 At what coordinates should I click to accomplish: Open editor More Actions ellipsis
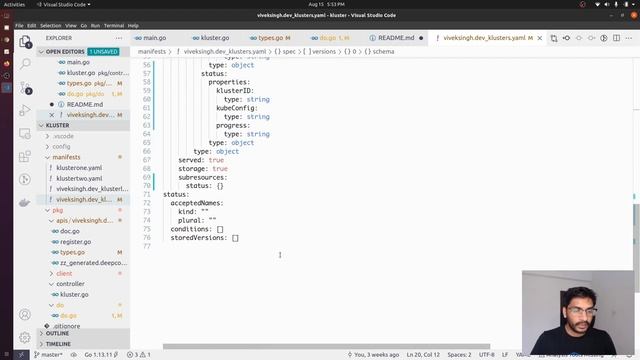point(629,38)
